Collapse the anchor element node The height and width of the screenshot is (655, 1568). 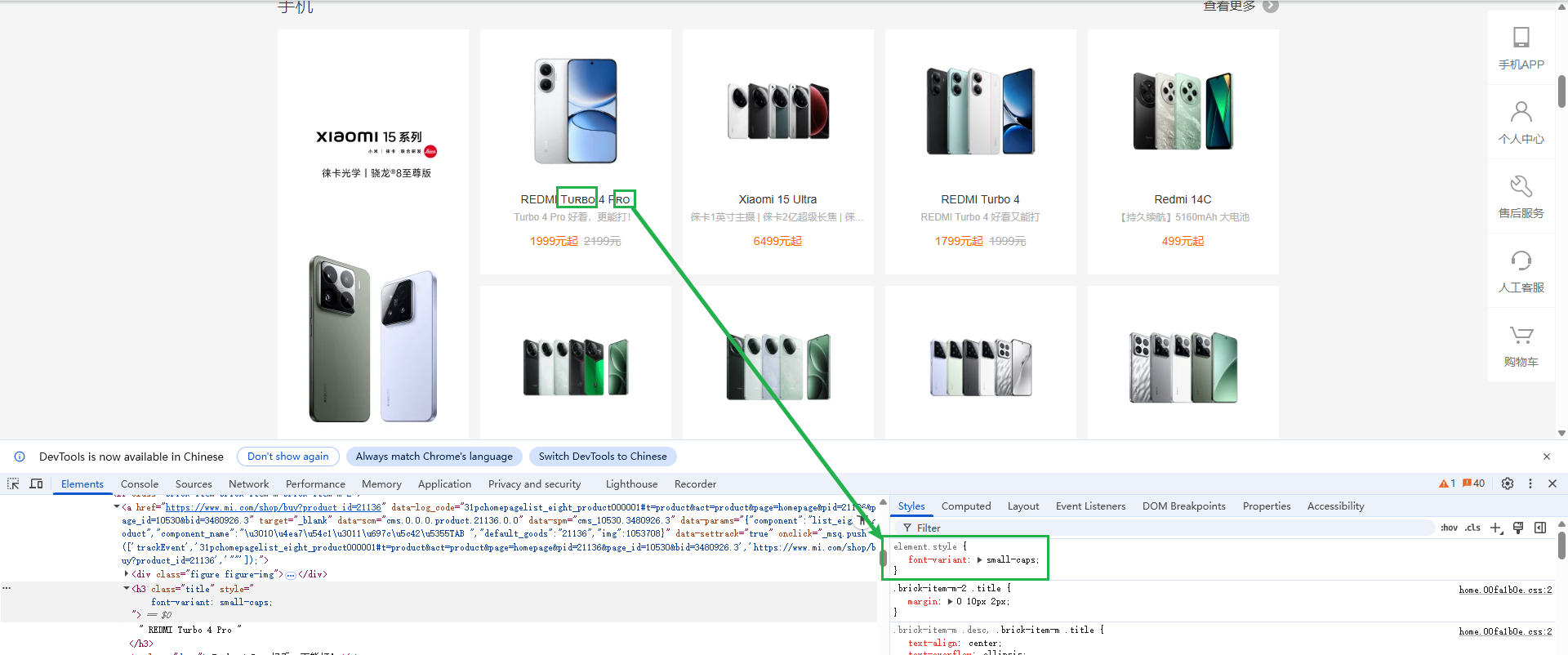pos(117,507)
